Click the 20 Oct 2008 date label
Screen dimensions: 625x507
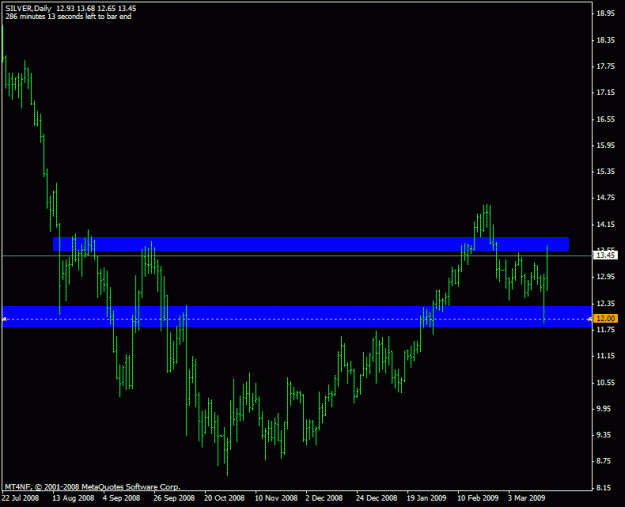coord(224,498)
